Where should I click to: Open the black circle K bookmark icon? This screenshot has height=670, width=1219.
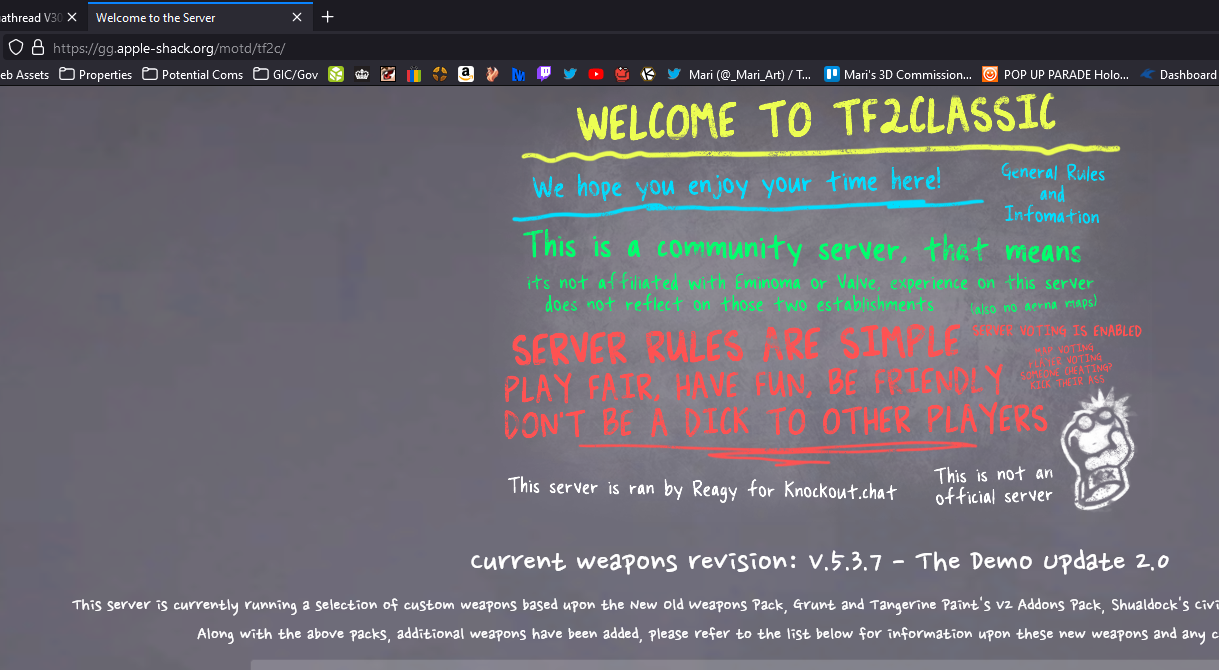648,74
